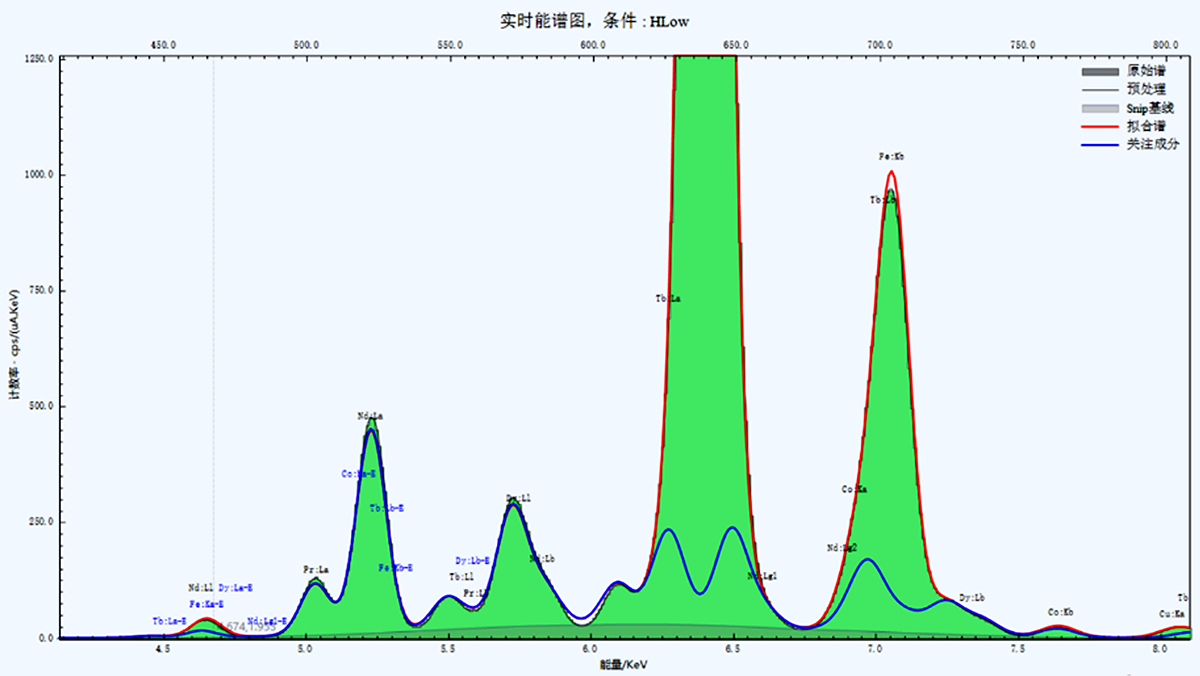Click the Co:Kb peak label
This screenshot has width=1200, height=676.
(x=1061, y=612)
